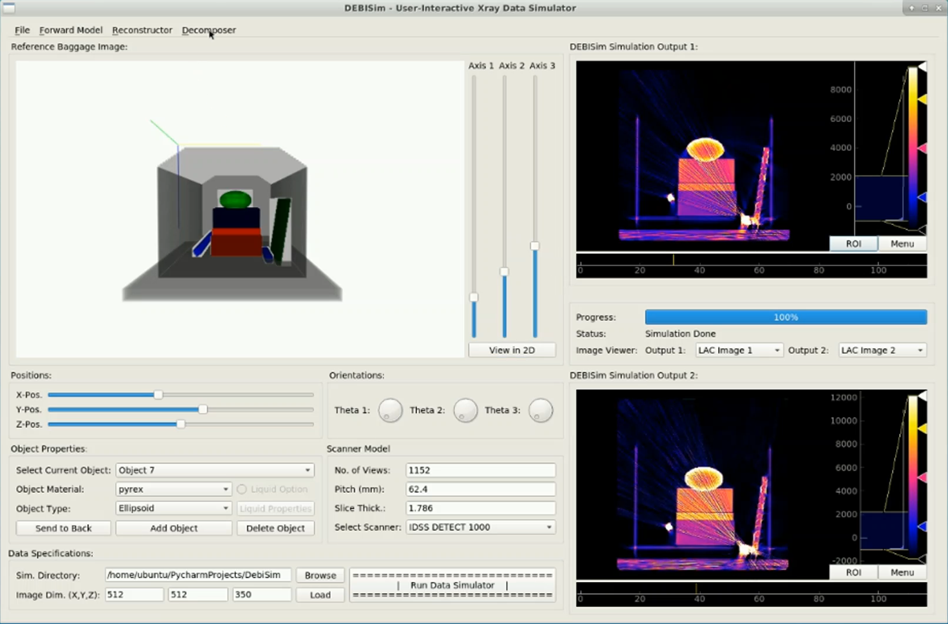Open the Reconstructor menu
Image resolution: width=948 pixels, height=624 pixels.
pos(142,30)
